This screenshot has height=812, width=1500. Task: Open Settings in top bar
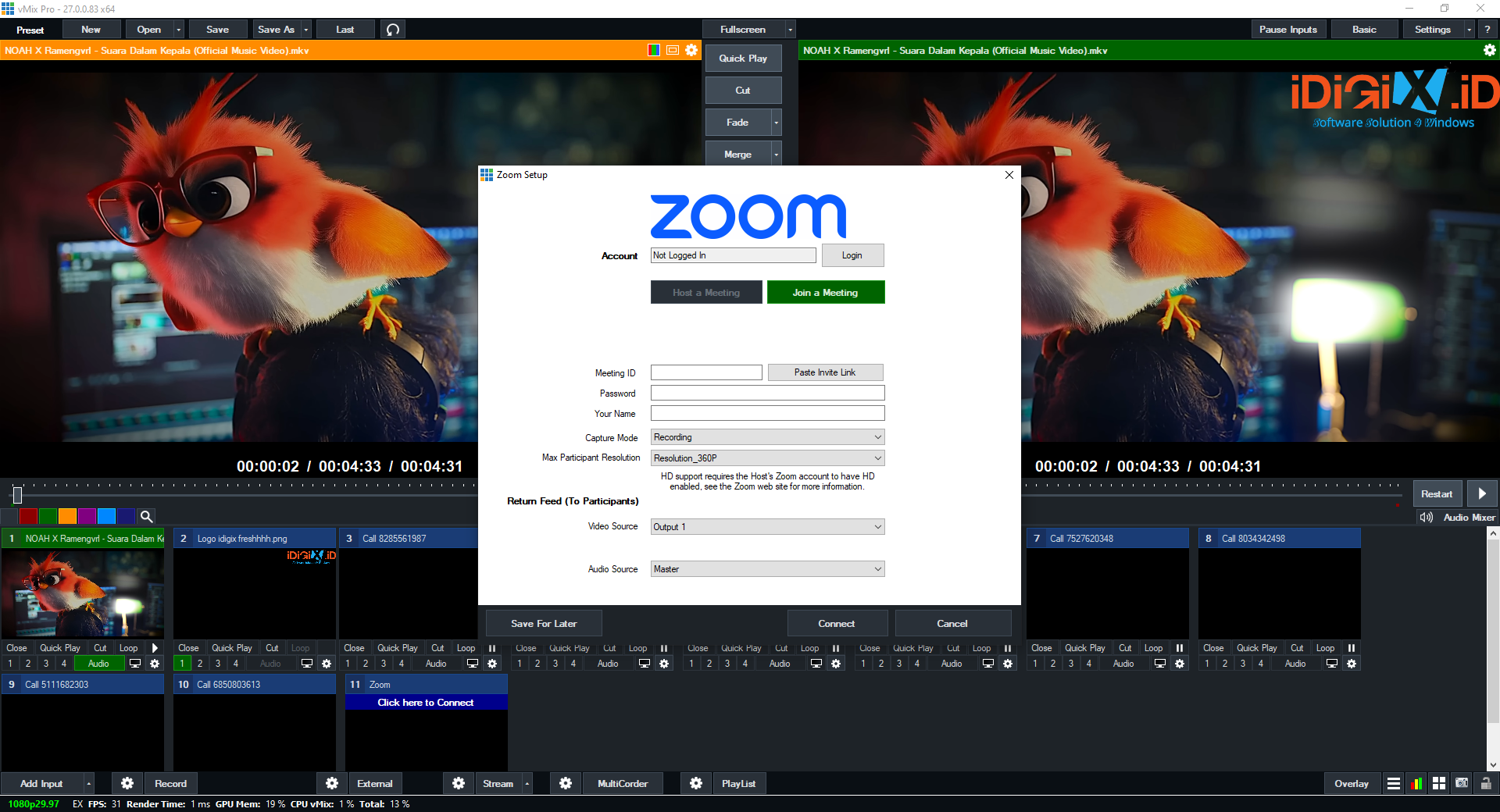point(1432,30)
